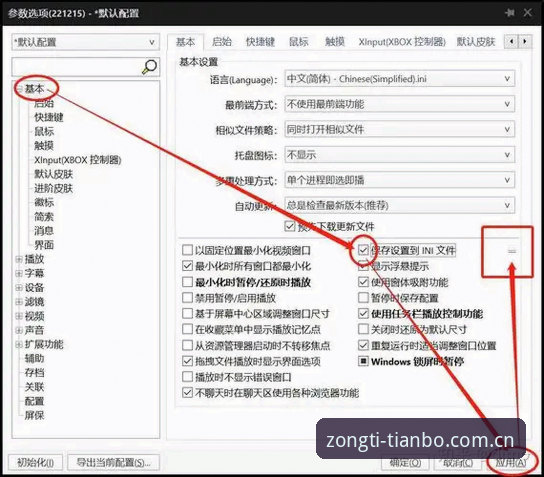Select 徽标 in the tree

[44, 202]
